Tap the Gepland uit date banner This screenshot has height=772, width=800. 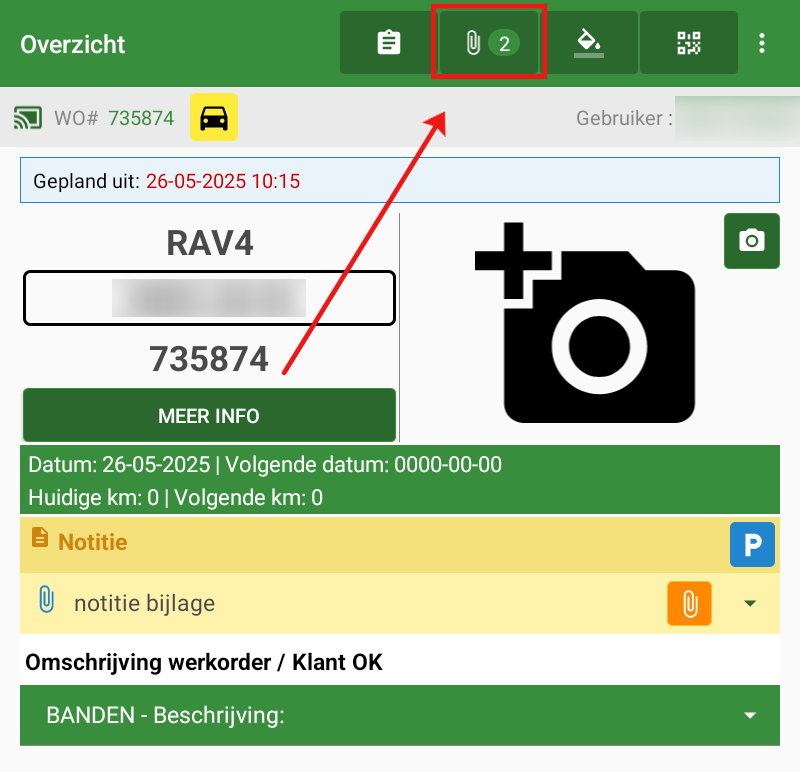pos(399,181)
